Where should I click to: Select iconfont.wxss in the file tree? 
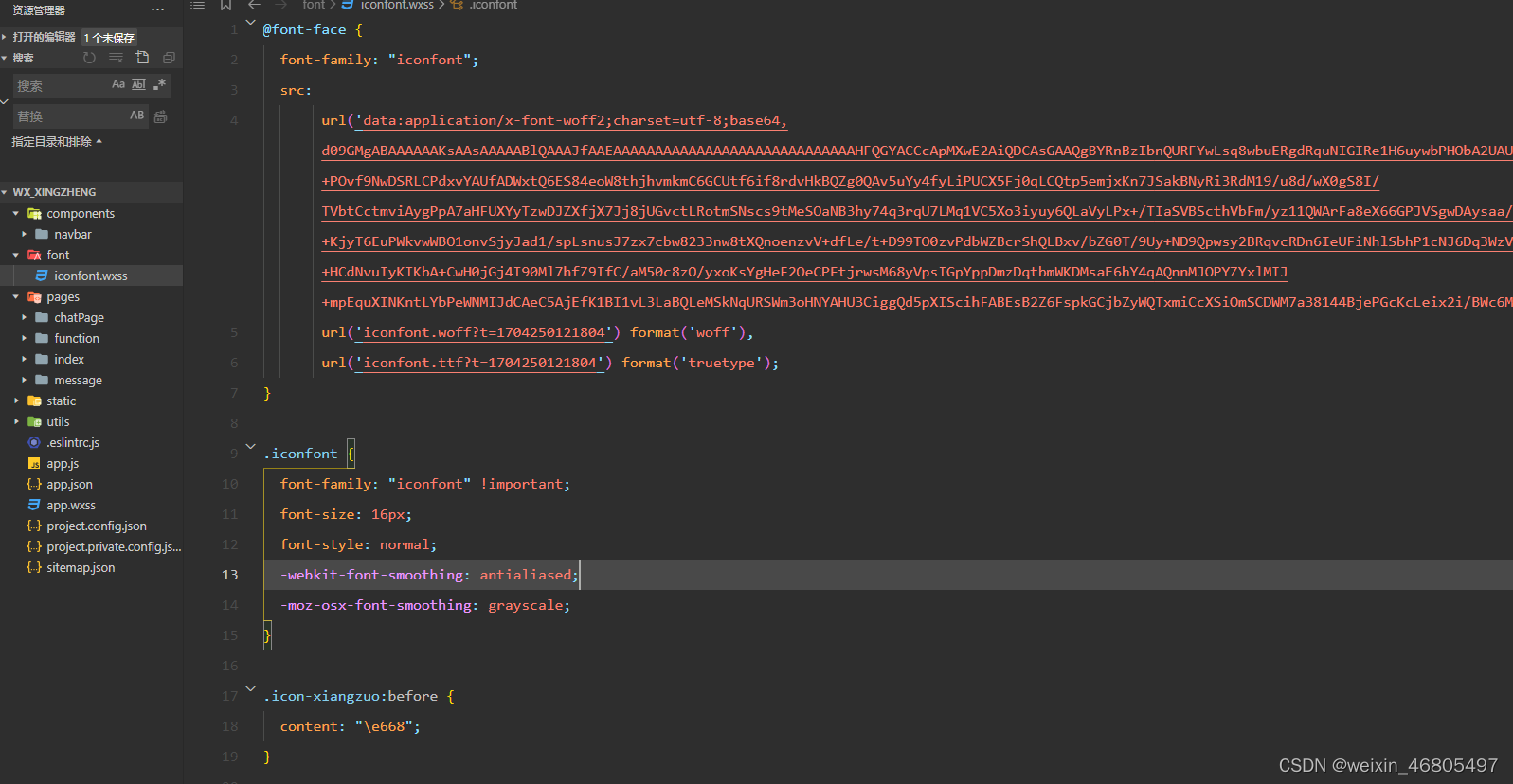click(91, 276)
